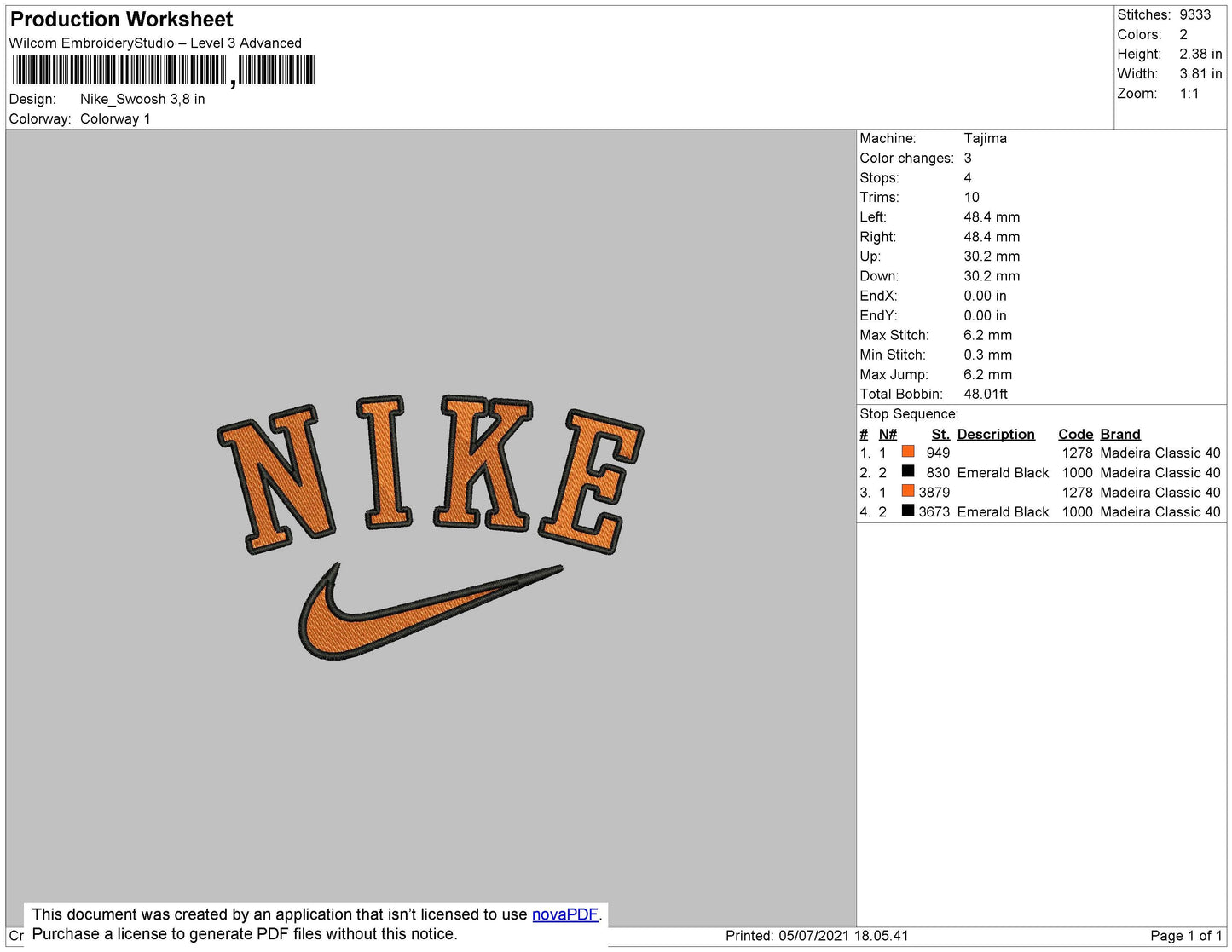Click stitches value '9333'
Viewport: 1232px width, 952px height.
(1195, 14)
